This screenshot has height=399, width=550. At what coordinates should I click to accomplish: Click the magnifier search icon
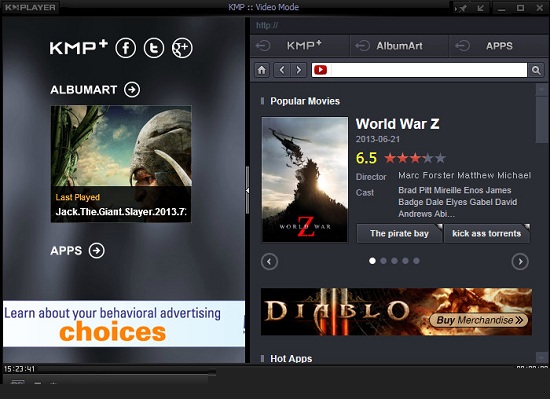[536, 70]
